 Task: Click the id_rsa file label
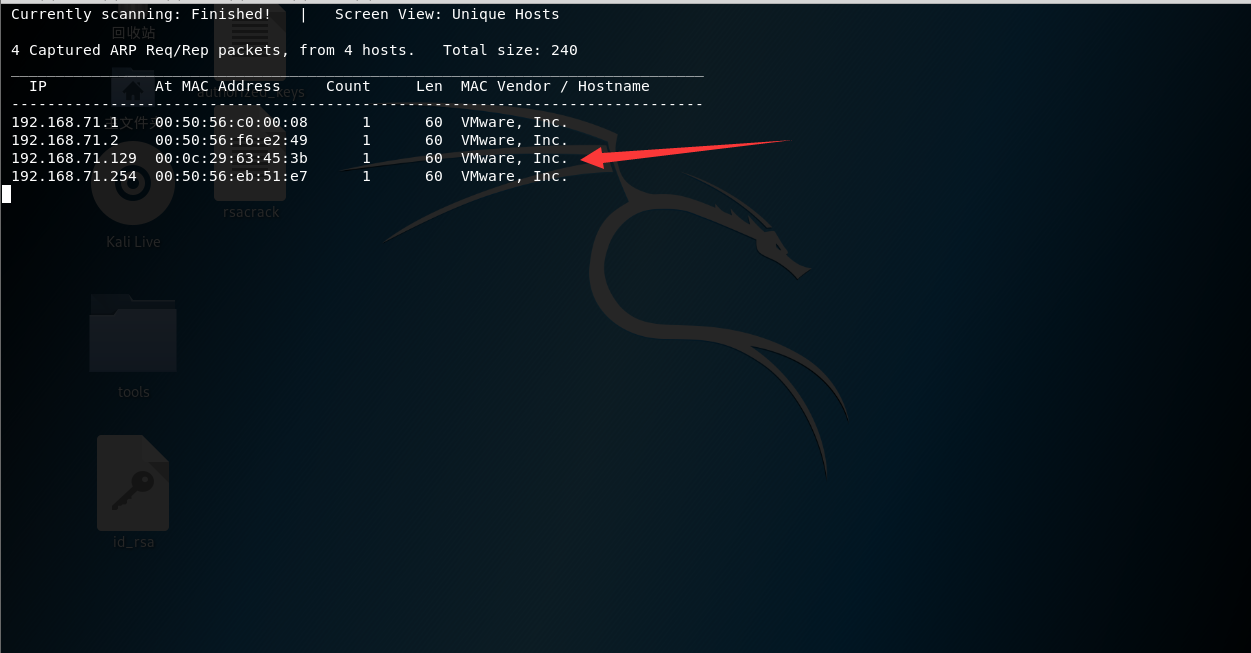133,542
